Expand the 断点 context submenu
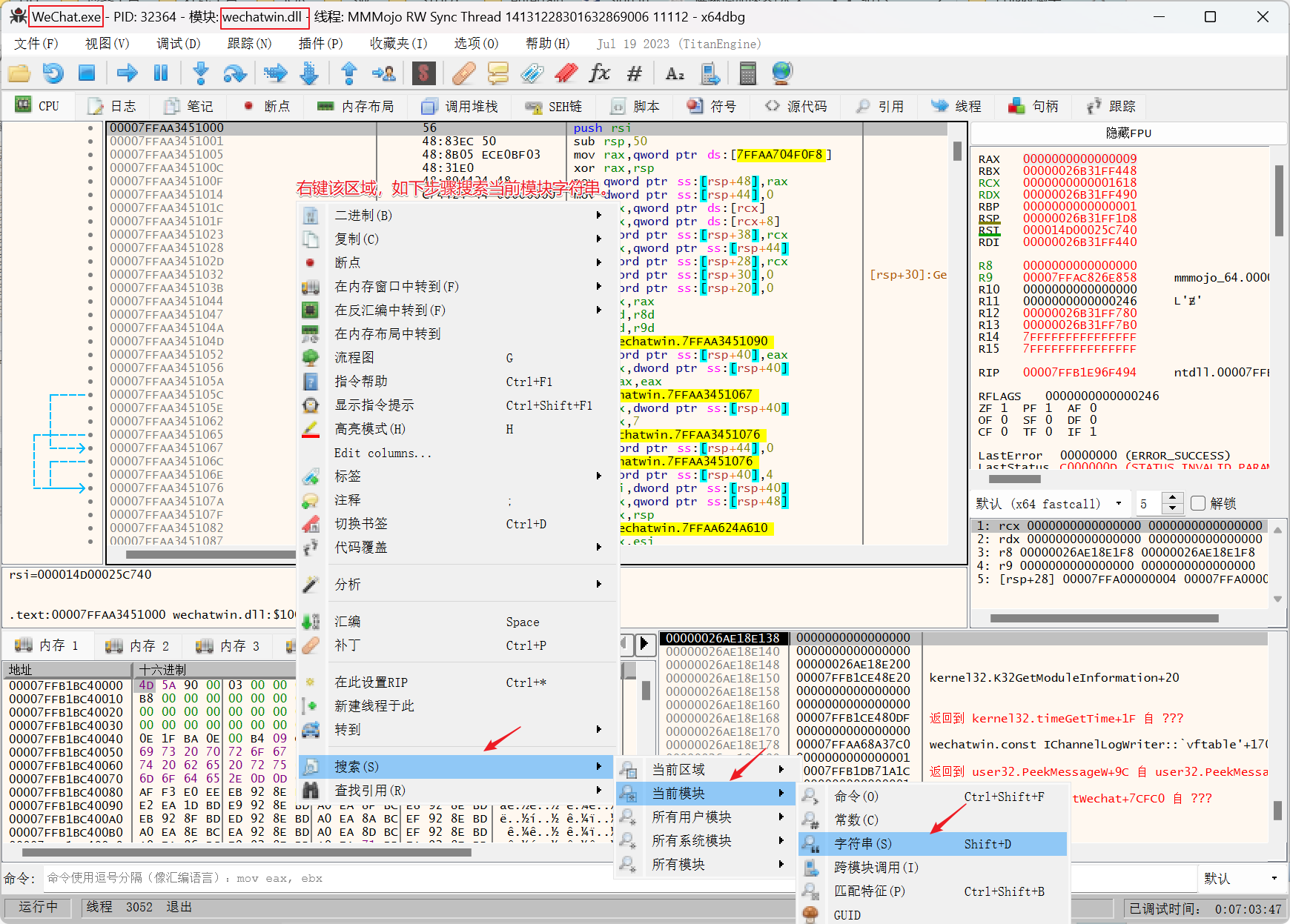 click(457, 263)
